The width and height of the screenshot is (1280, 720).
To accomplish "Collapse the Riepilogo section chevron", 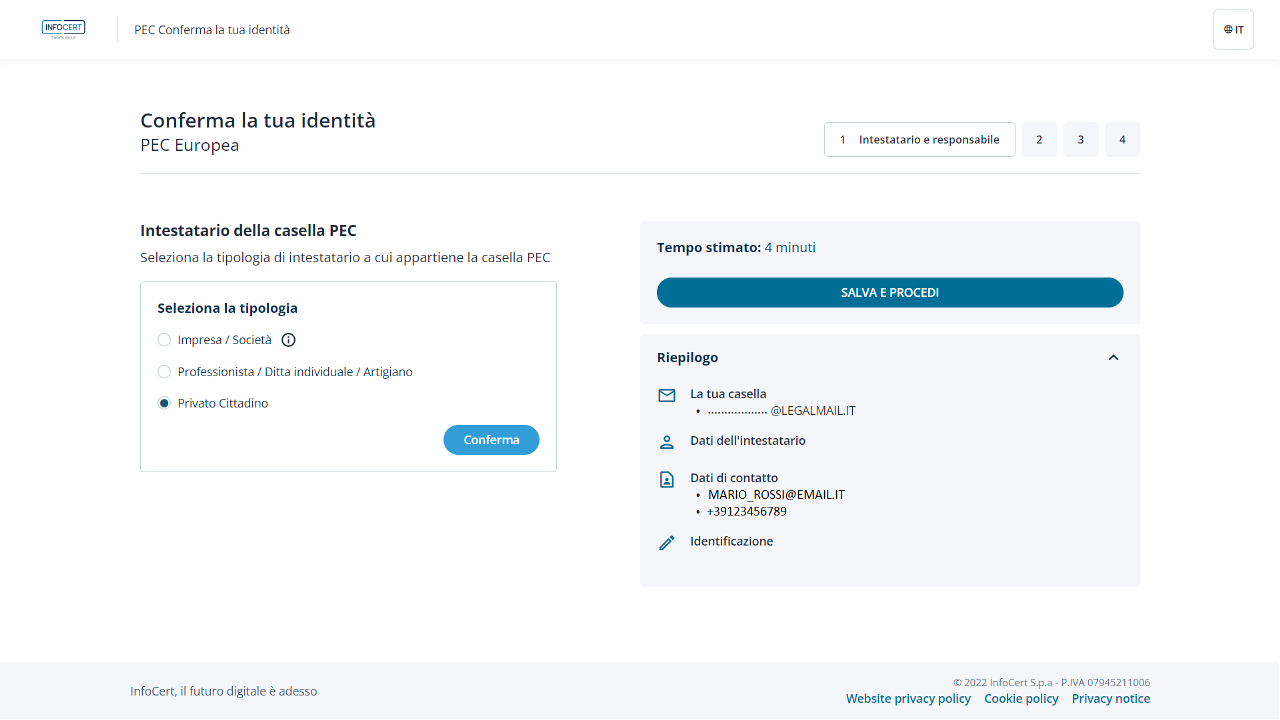I will (x=1113, y=358).
